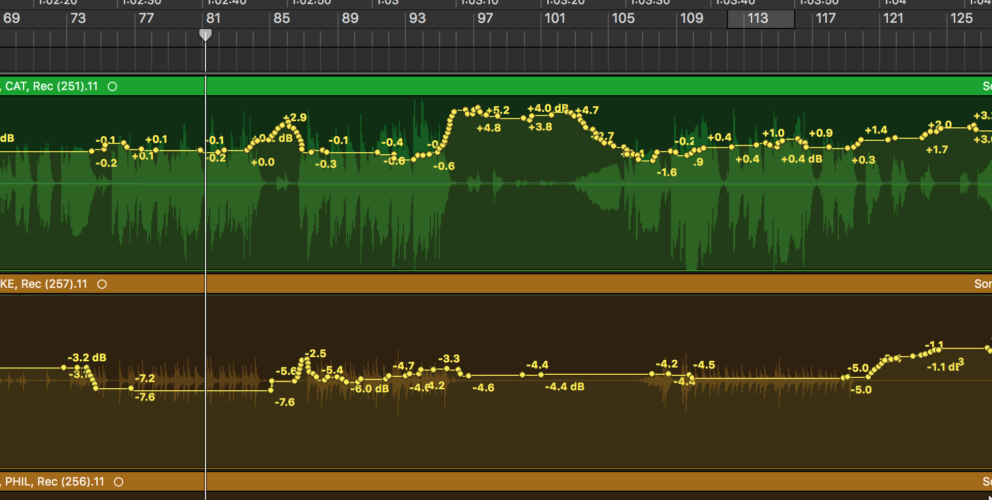Click the -4.7 automation value label

(404, 366)
